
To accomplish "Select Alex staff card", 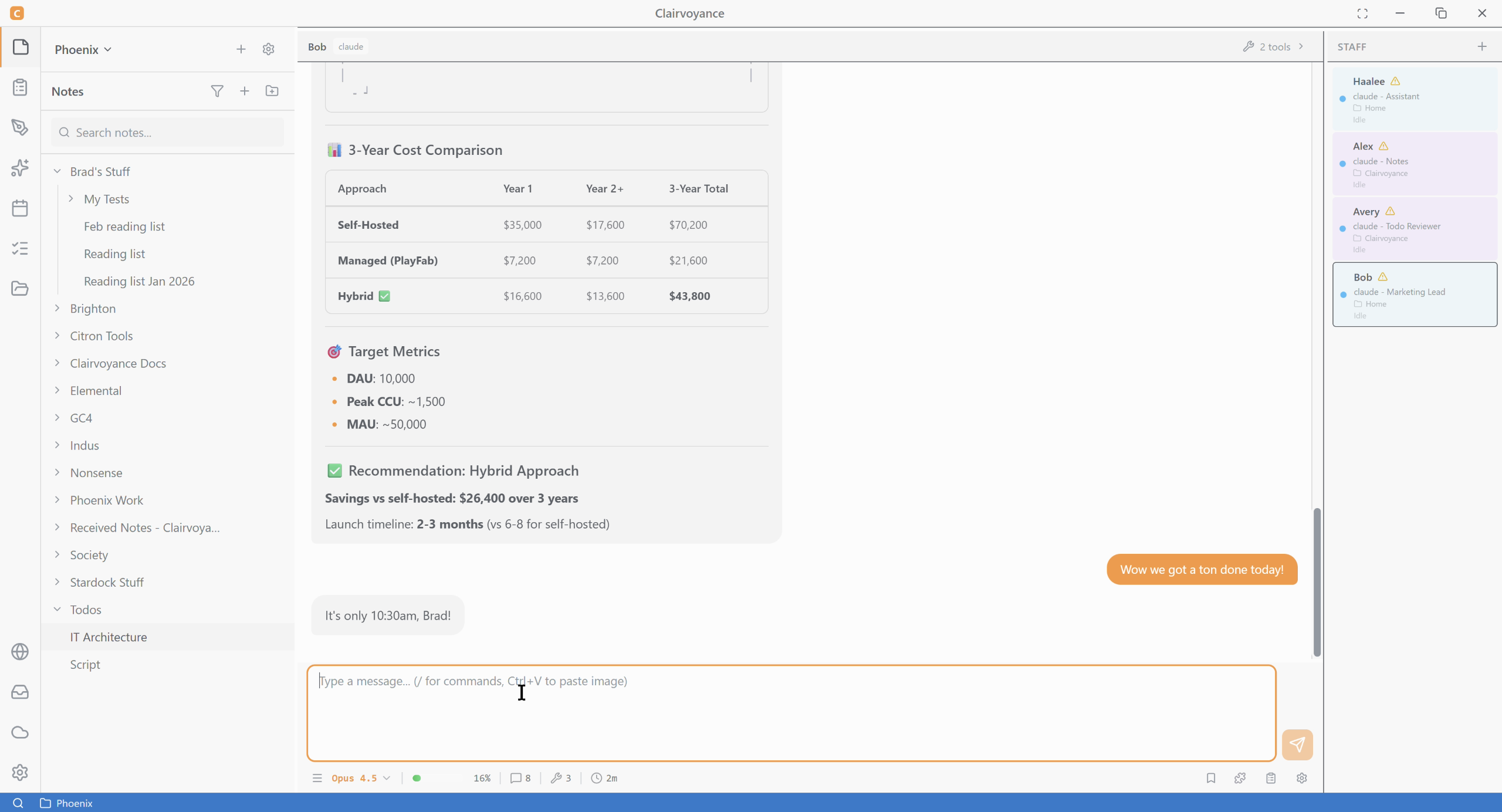I will [x=1414, y=164].
